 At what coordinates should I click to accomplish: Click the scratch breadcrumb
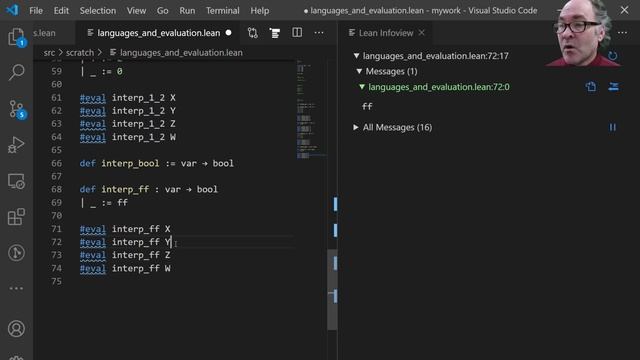point(80,53)
